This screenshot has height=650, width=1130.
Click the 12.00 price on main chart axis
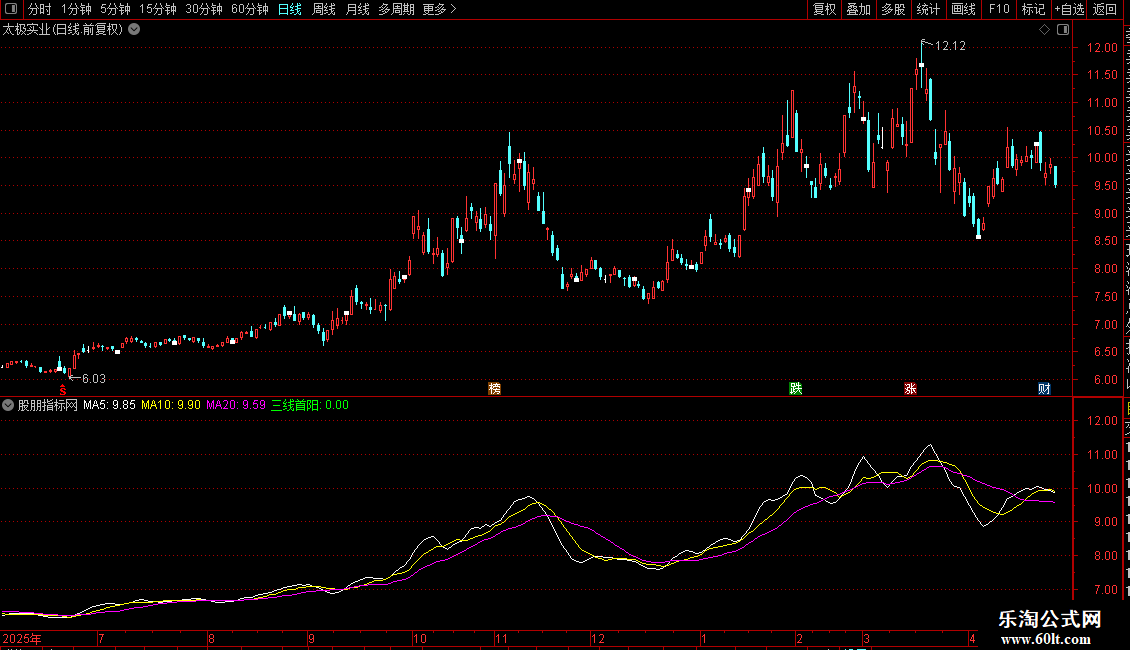click(x=1102, y=48)
